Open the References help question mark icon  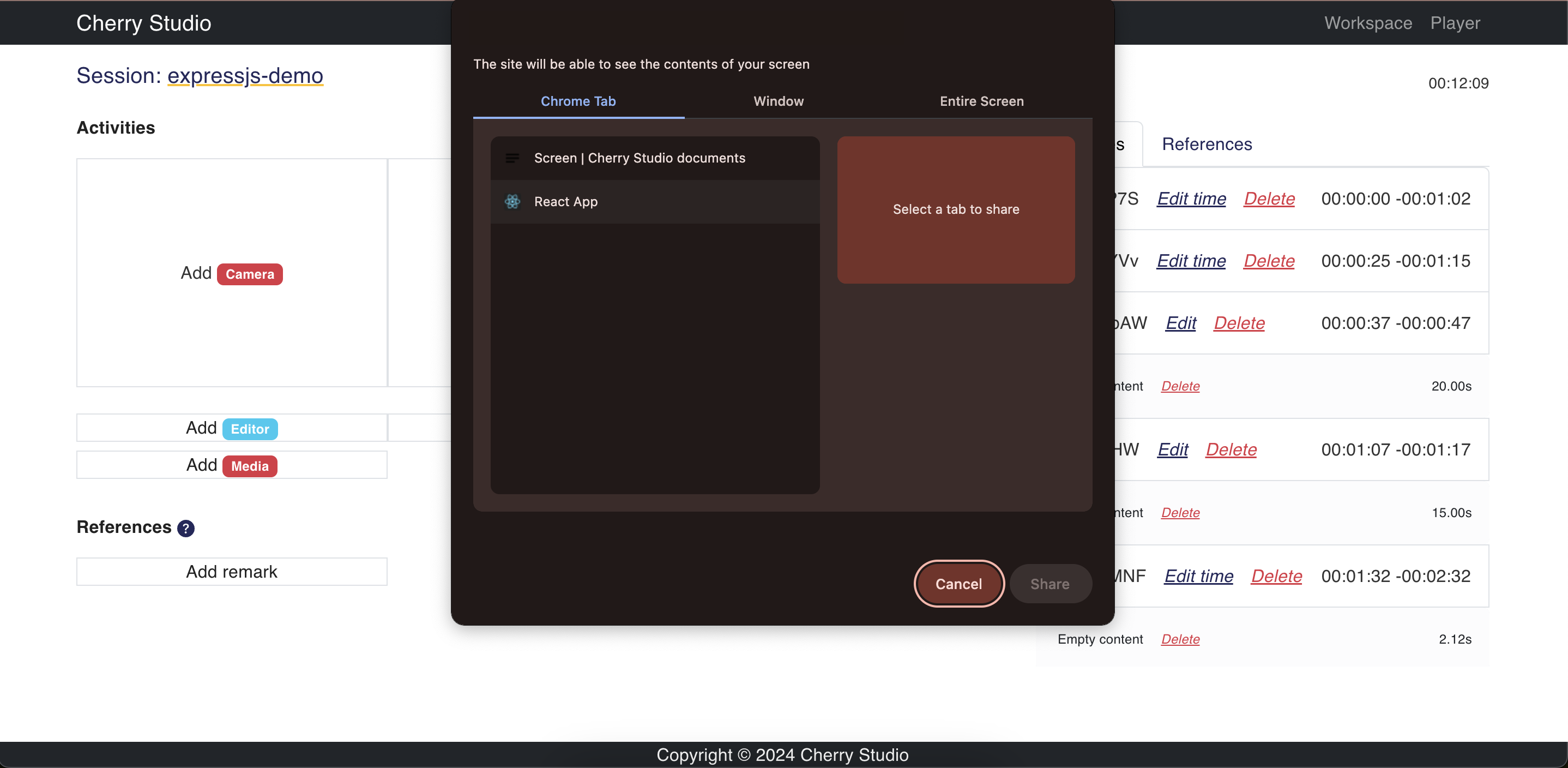pos(186,528)
